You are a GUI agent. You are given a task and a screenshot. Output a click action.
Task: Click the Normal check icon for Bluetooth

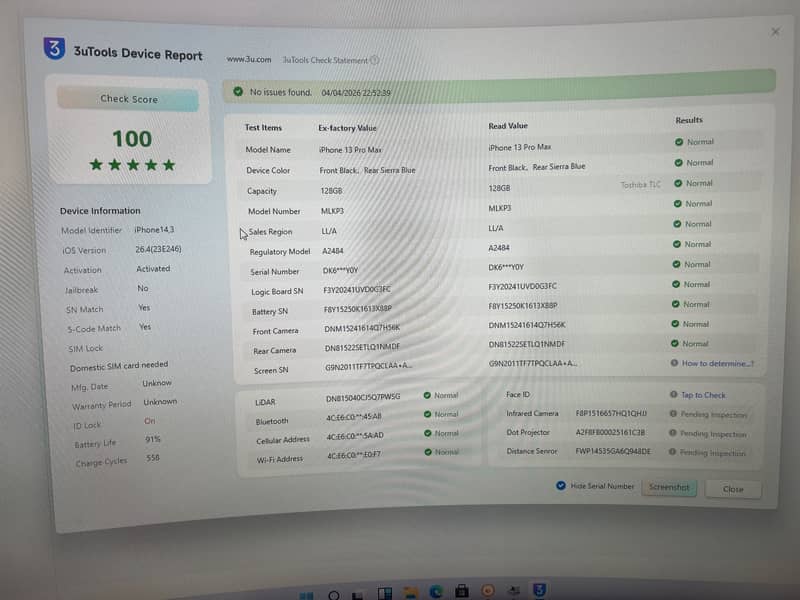pos(428,414)
